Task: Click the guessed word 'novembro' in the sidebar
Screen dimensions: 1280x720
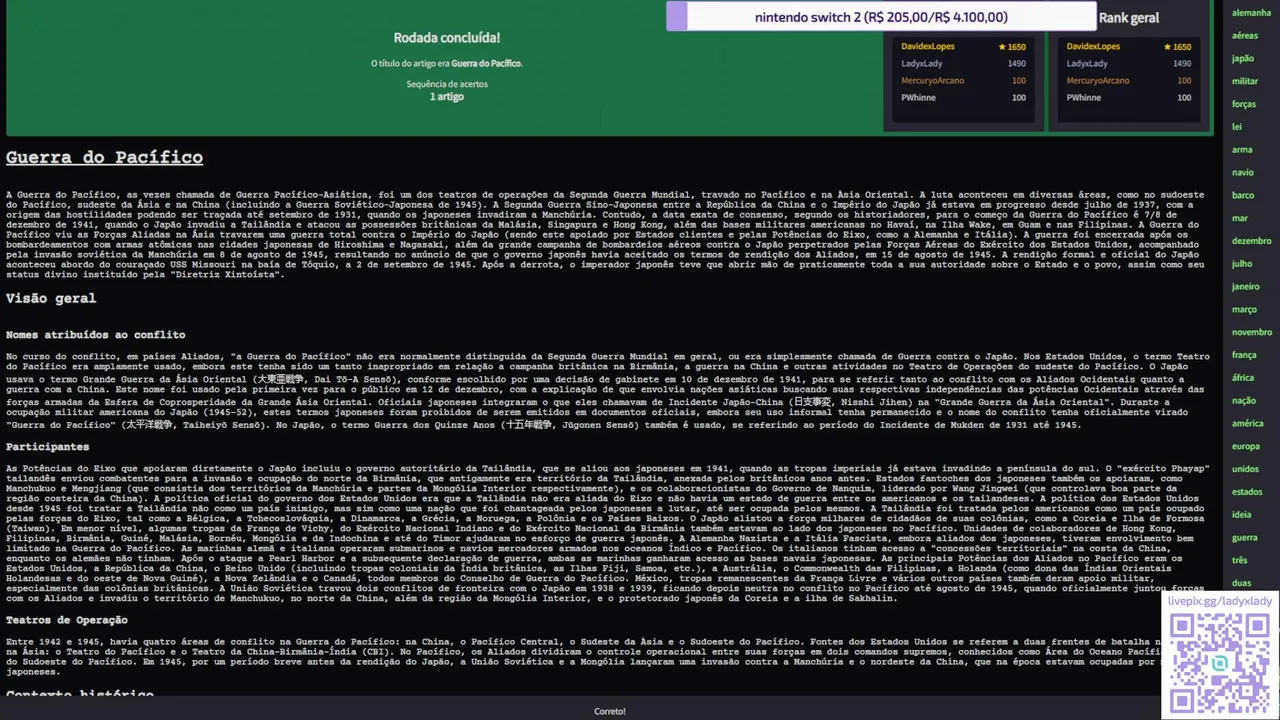Action: pyautogui.click(x=1252, y=332)
